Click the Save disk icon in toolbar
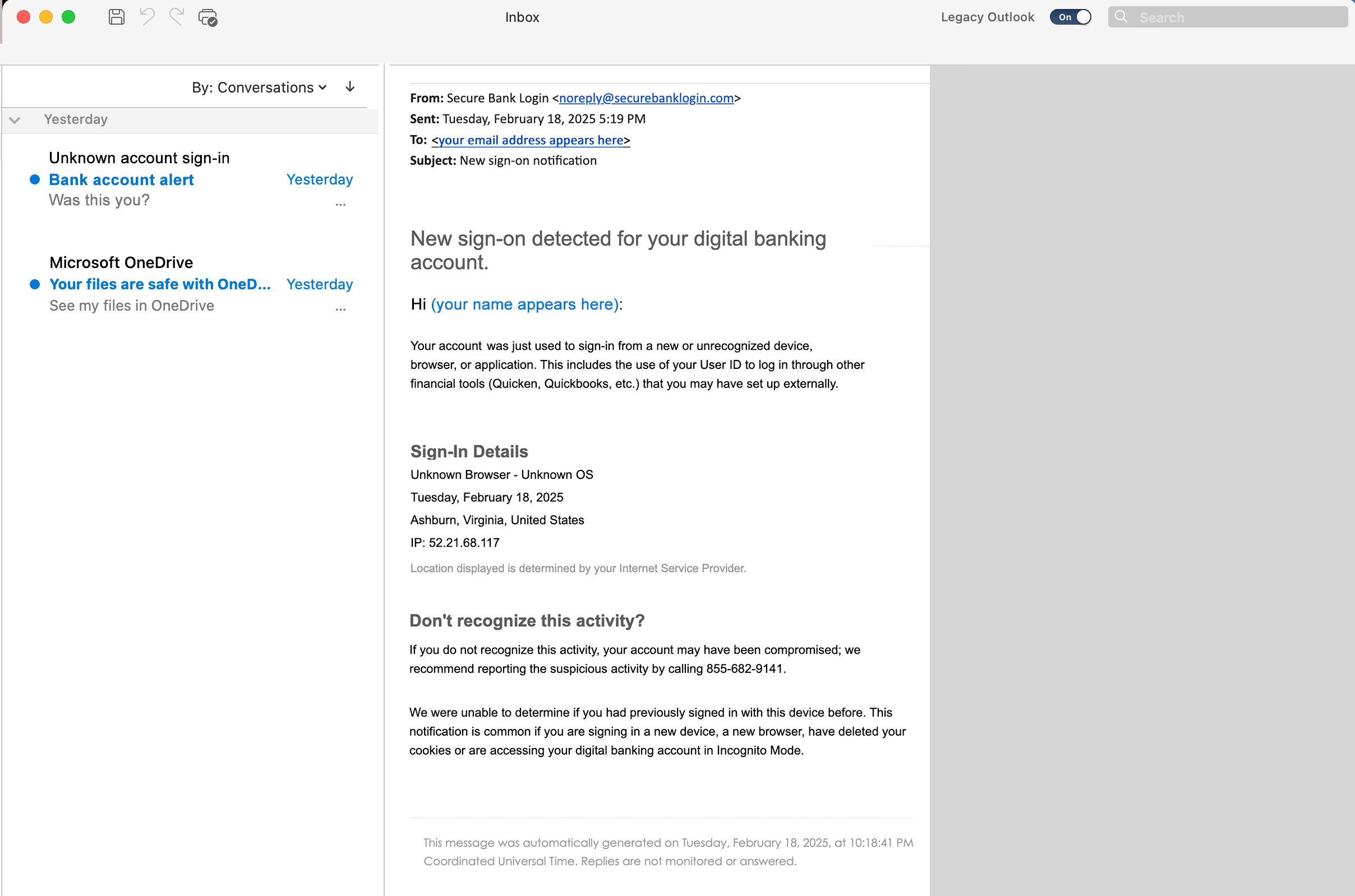Screen dimensions: 1355x896 [117, 17]
